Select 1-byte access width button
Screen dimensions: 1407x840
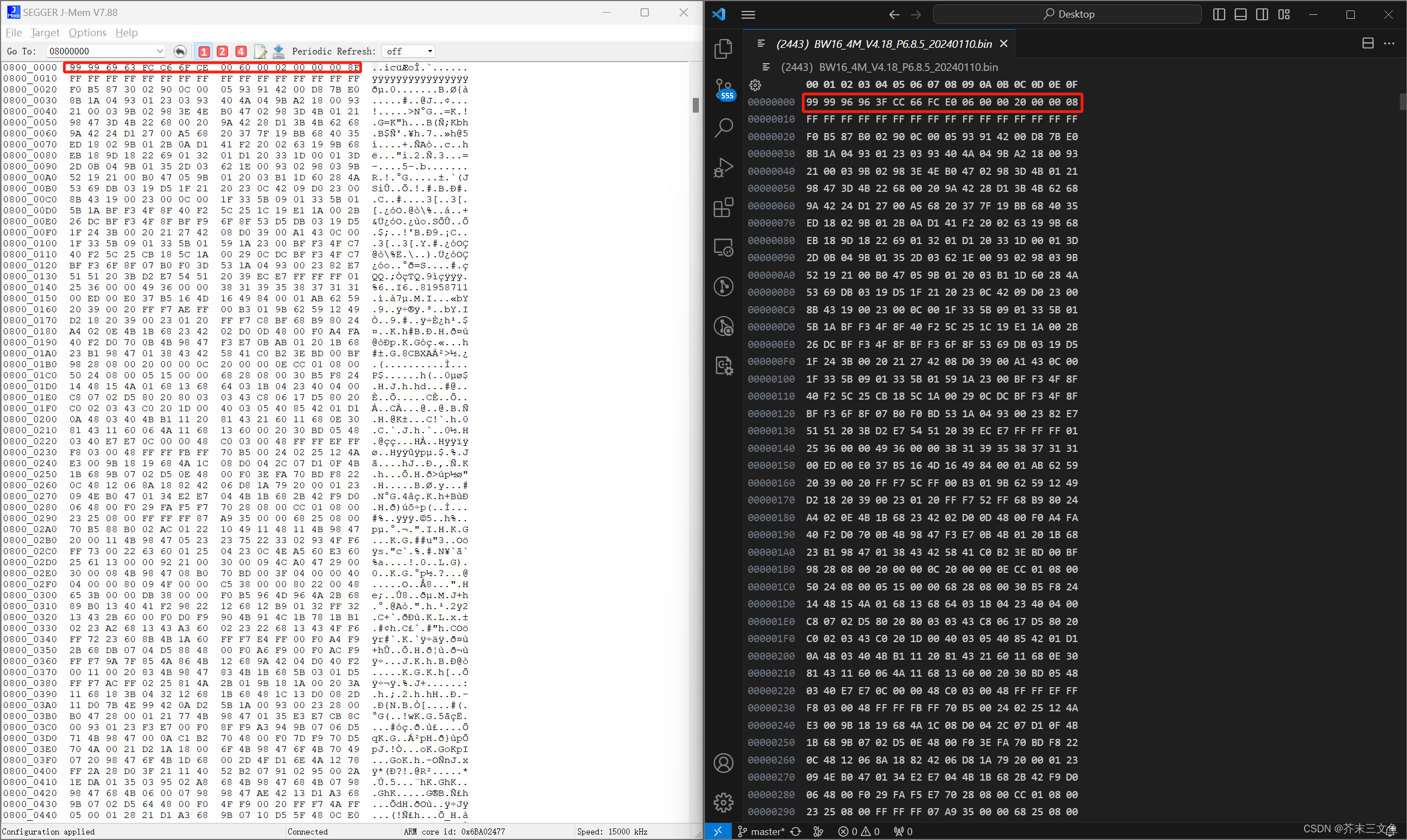205,52
